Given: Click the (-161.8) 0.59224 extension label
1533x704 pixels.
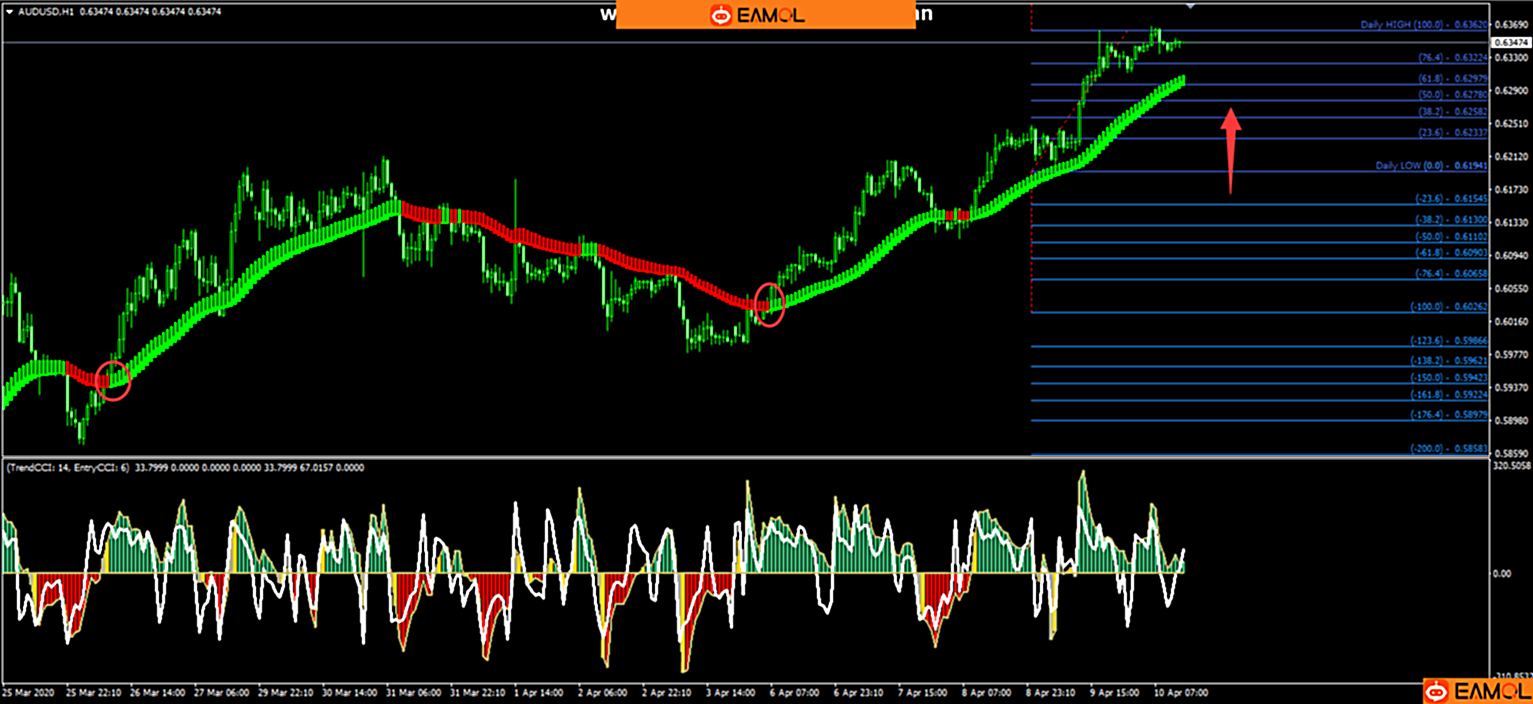Looking at the screenshot, I should (x=1450, y=395).
